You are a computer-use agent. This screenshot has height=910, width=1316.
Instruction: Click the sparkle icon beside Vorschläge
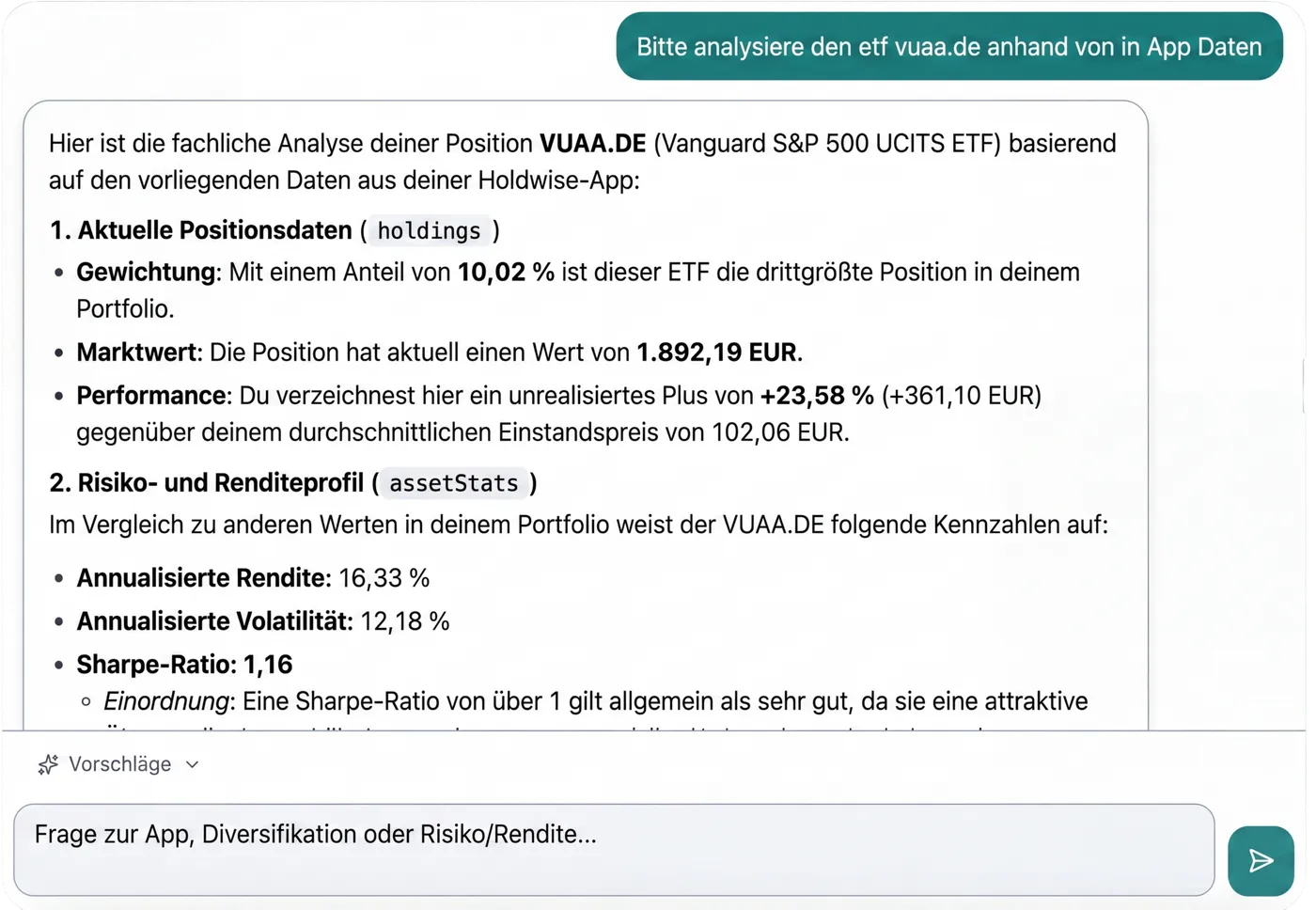coord(48,764)
